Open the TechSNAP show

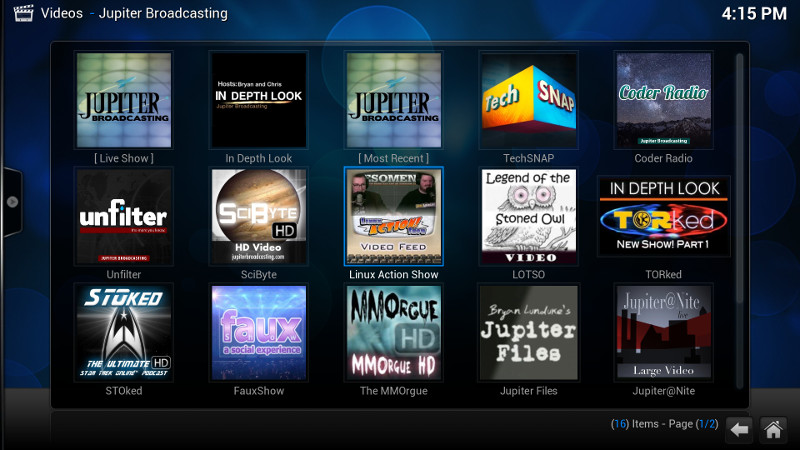click(x=528, y=100)
